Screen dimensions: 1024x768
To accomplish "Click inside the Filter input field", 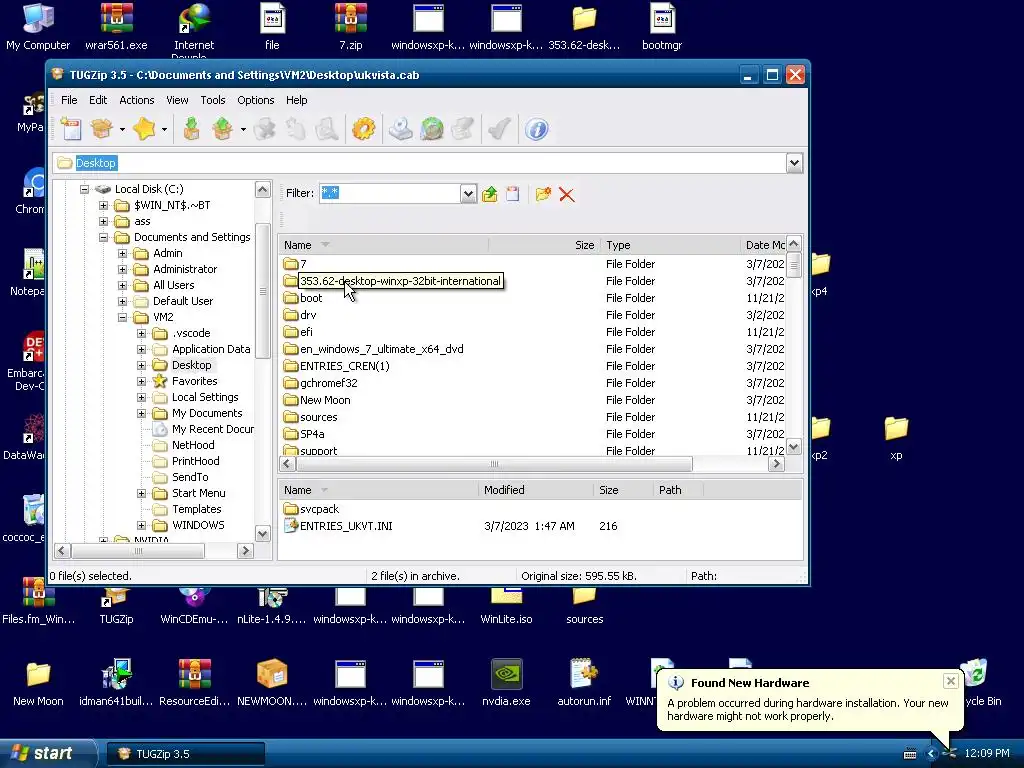I will pyautogui.click(x=390, y=193).
